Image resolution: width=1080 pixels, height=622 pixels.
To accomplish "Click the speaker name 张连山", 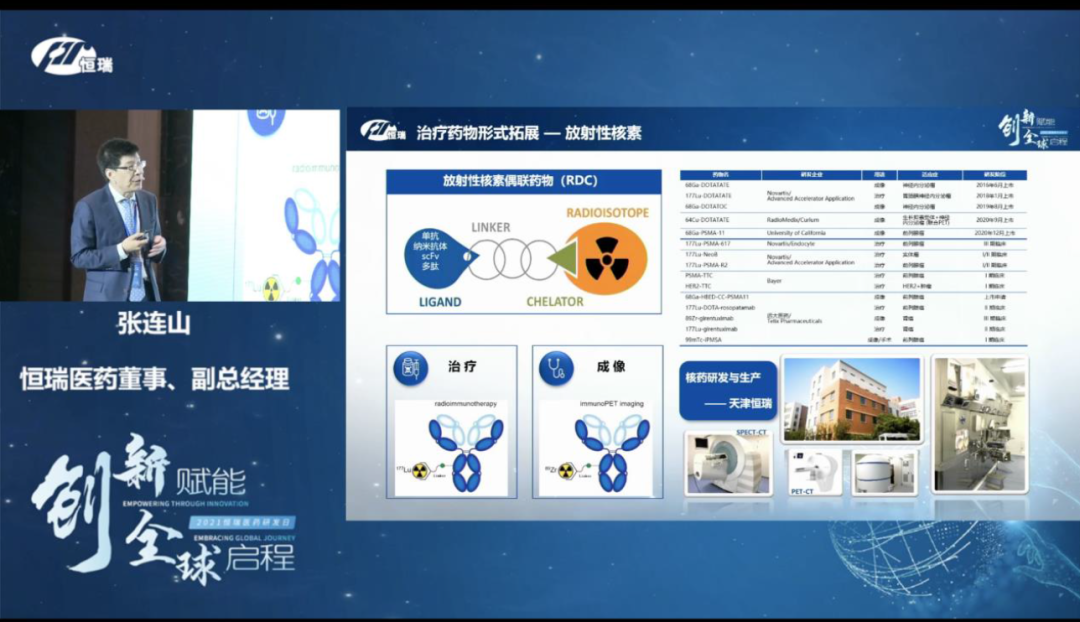I will (x=154, y=328).
